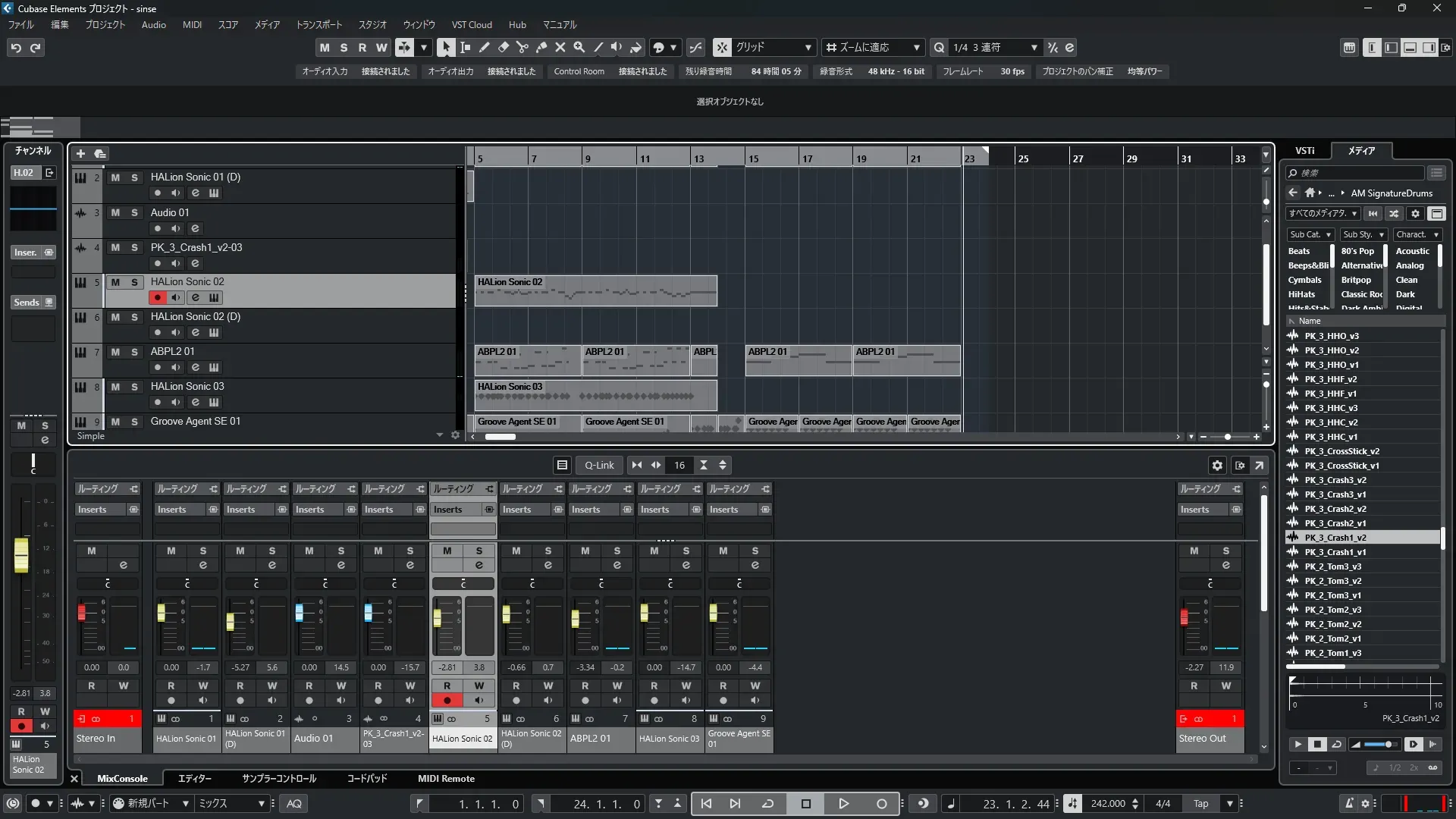Screen dimensions: 1456x819
Task: Open the MIDI menu
Action: coord(192,25)
